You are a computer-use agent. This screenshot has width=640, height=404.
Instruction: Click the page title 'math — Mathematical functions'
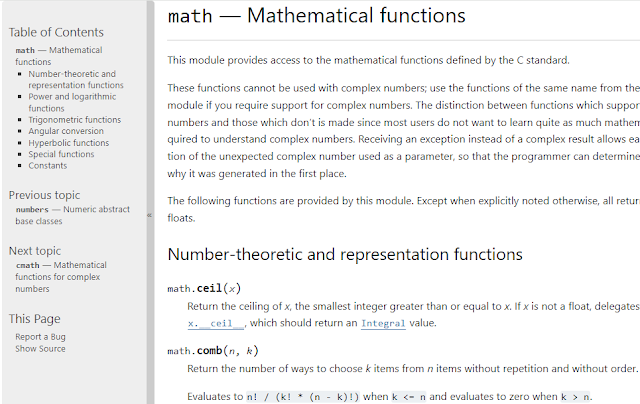pos(316,16)
